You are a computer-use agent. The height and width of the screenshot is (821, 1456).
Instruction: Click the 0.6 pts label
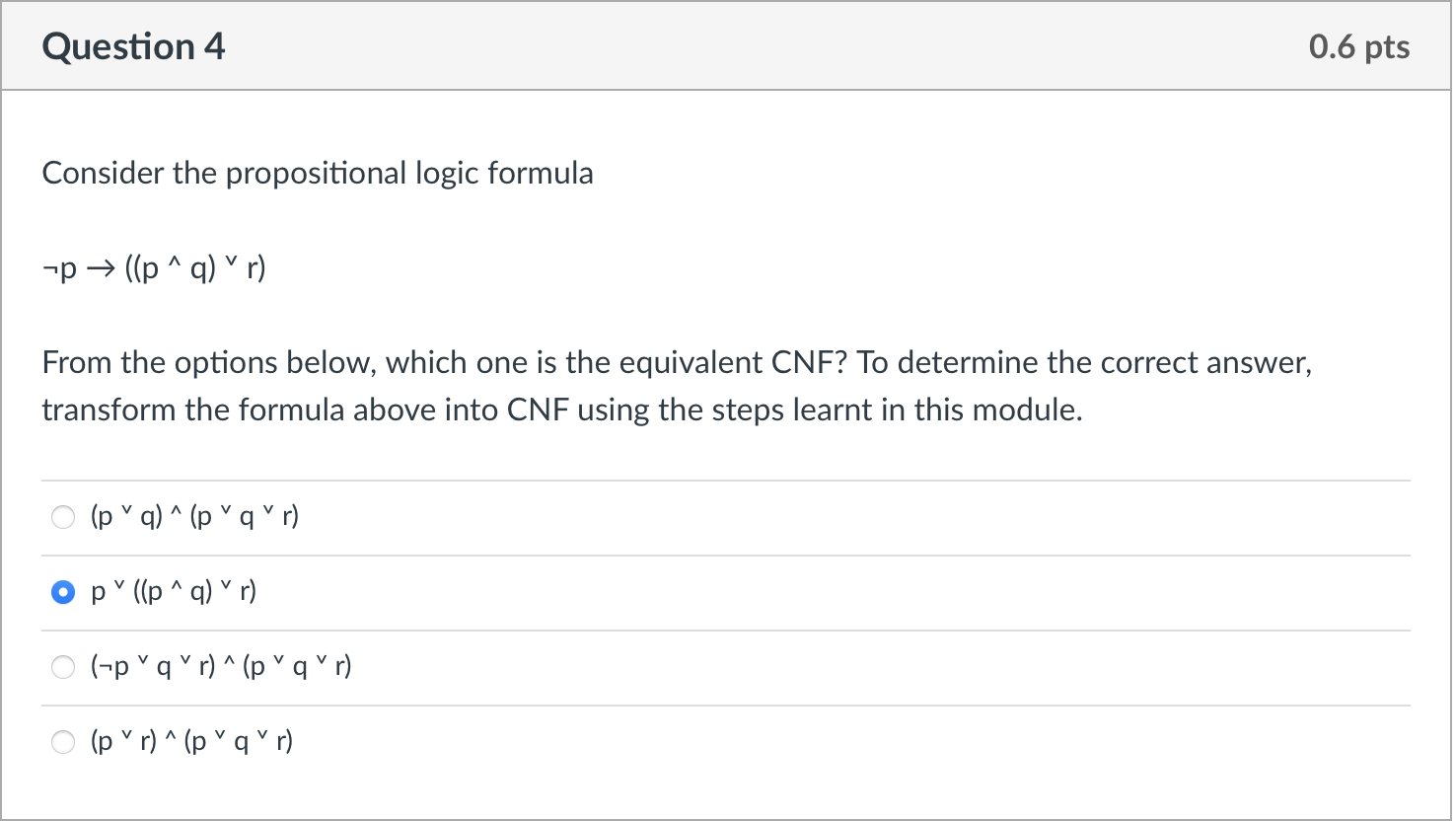pos(1358,45)
